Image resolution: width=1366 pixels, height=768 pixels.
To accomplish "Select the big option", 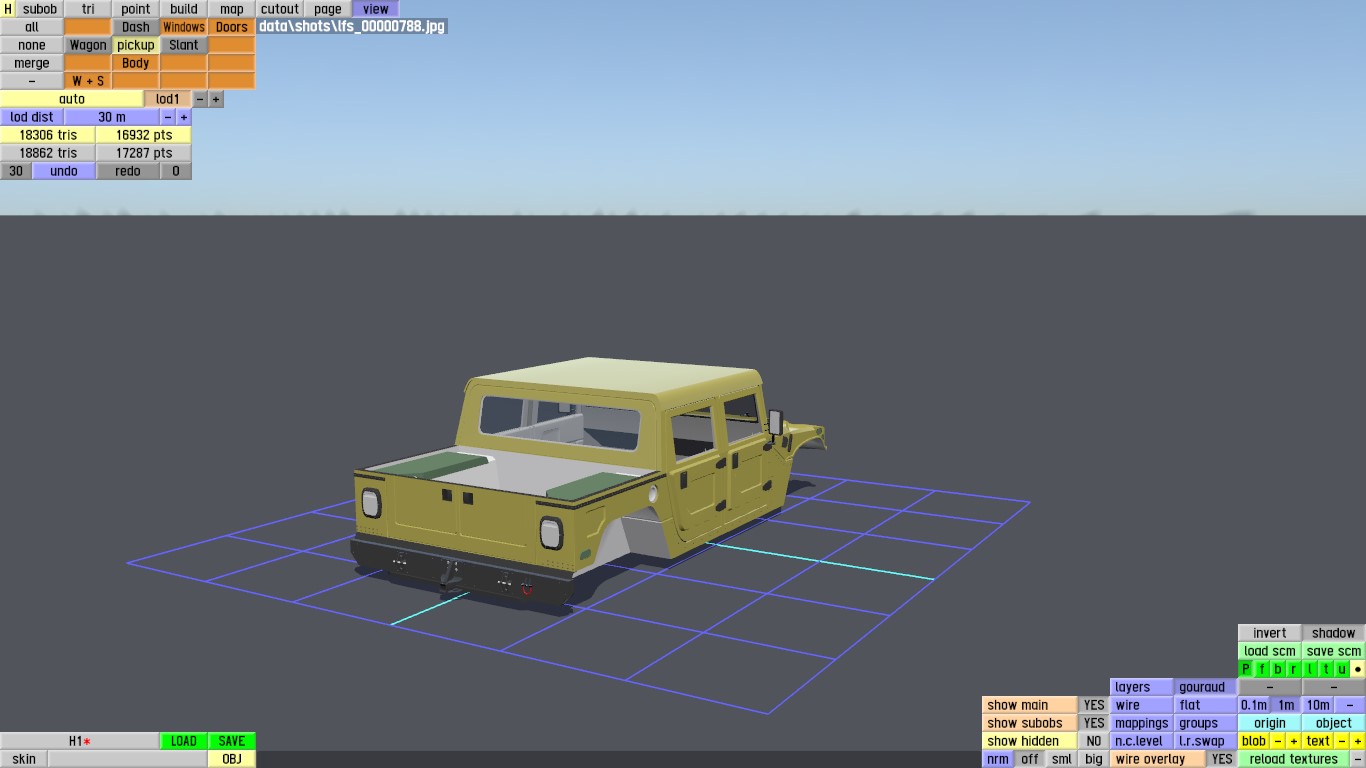I will [x=1094, y=759].
